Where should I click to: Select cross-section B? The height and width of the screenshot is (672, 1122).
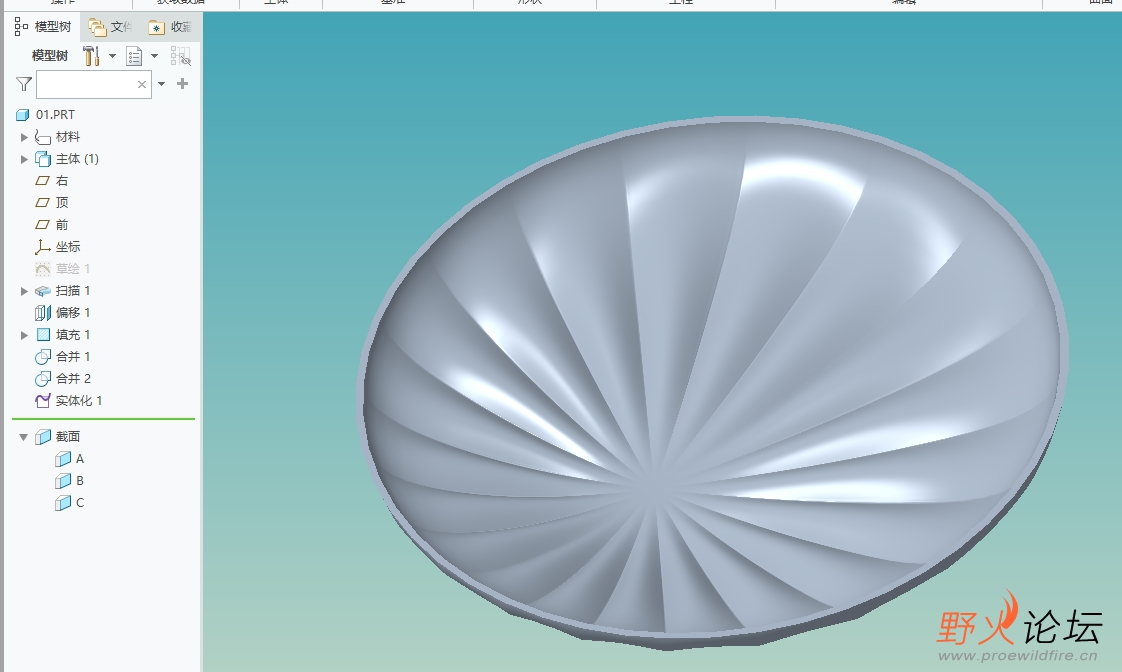tap(80, 481)
